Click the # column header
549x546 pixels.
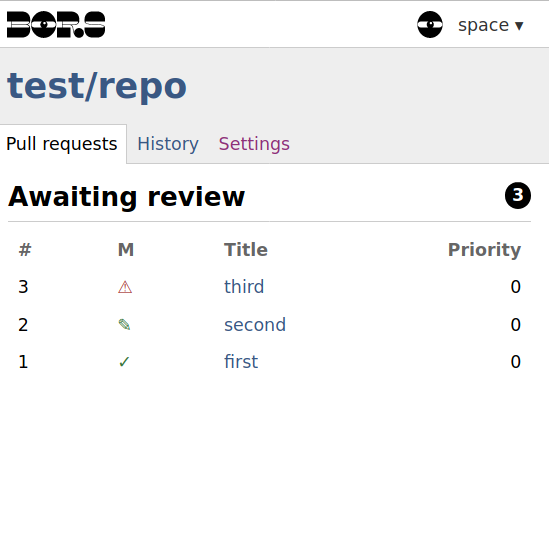click(x=25, y=250)
